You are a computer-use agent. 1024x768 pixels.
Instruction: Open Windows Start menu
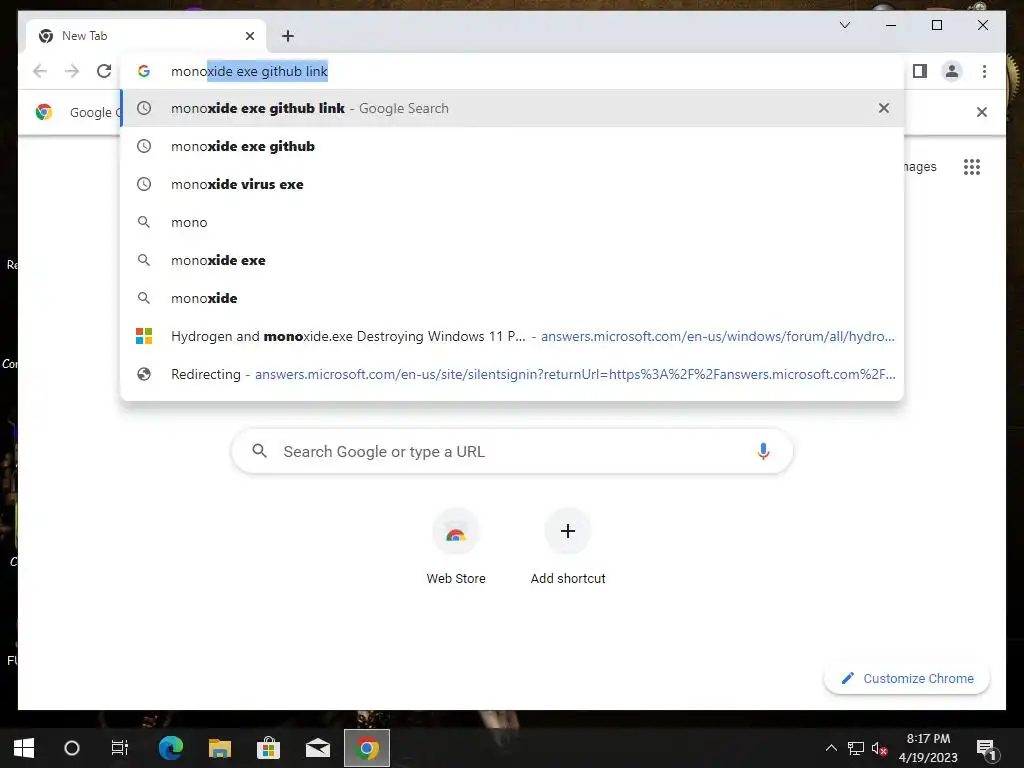coord(24,748)
